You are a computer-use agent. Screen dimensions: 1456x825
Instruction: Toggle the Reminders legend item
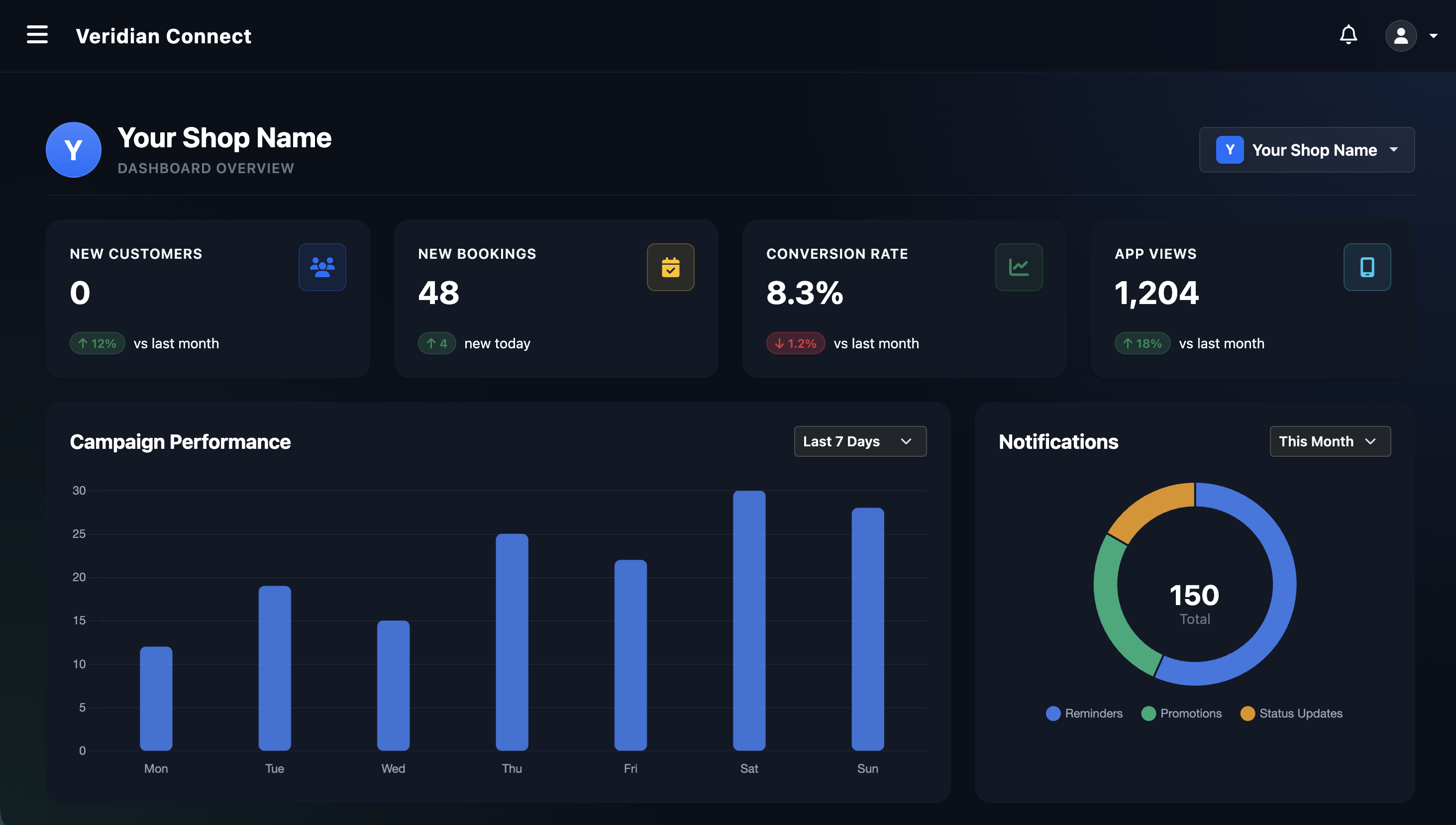tap(1084, 713)
